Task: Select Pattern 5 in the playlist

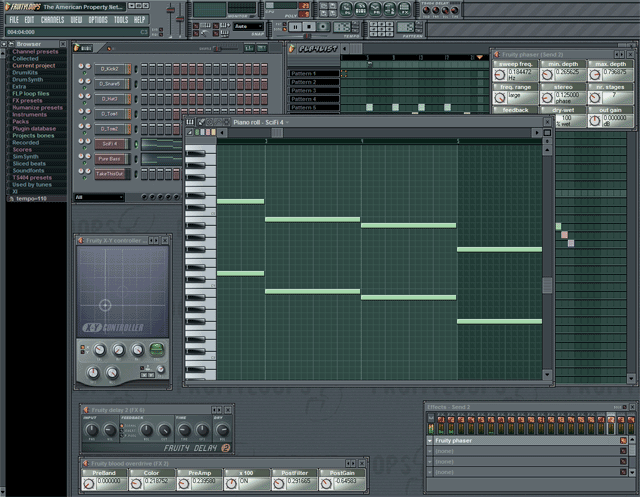Action: pyautogui.click(x=313, y=108)
